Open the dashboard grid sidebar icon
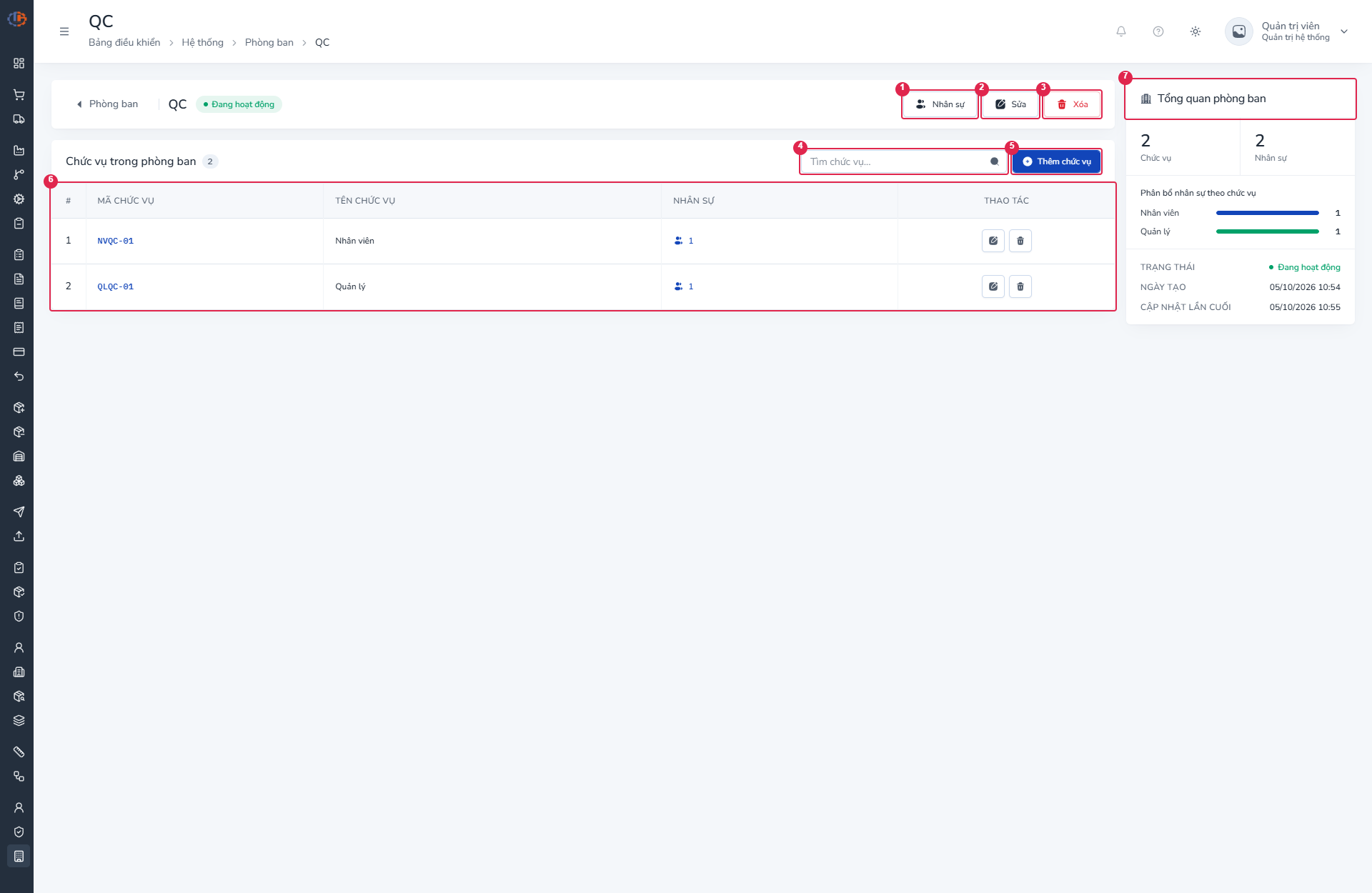 tap(19, 63)
